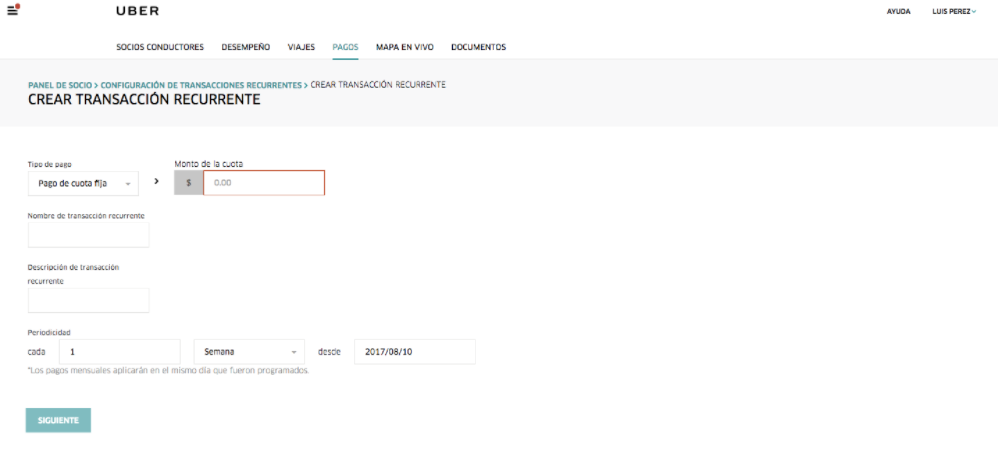The width and height of the screenshot is (1008, 452).
Task: Switch to Socios Conductores tab
Action: (x=175, y=47)
